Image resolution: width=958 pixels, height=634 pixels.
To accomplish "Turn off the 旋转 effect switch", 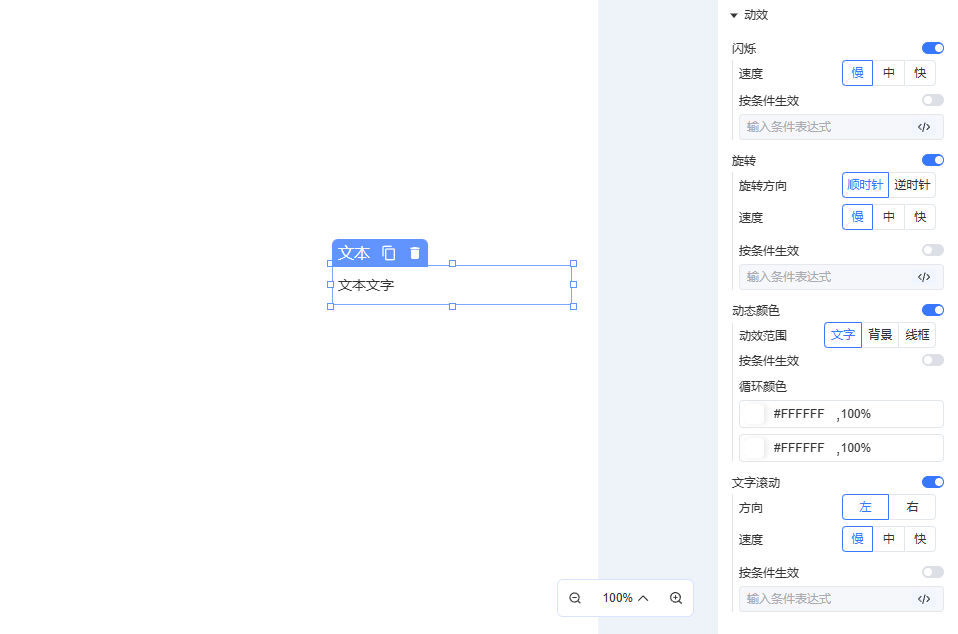I will [x=932, y=160].
